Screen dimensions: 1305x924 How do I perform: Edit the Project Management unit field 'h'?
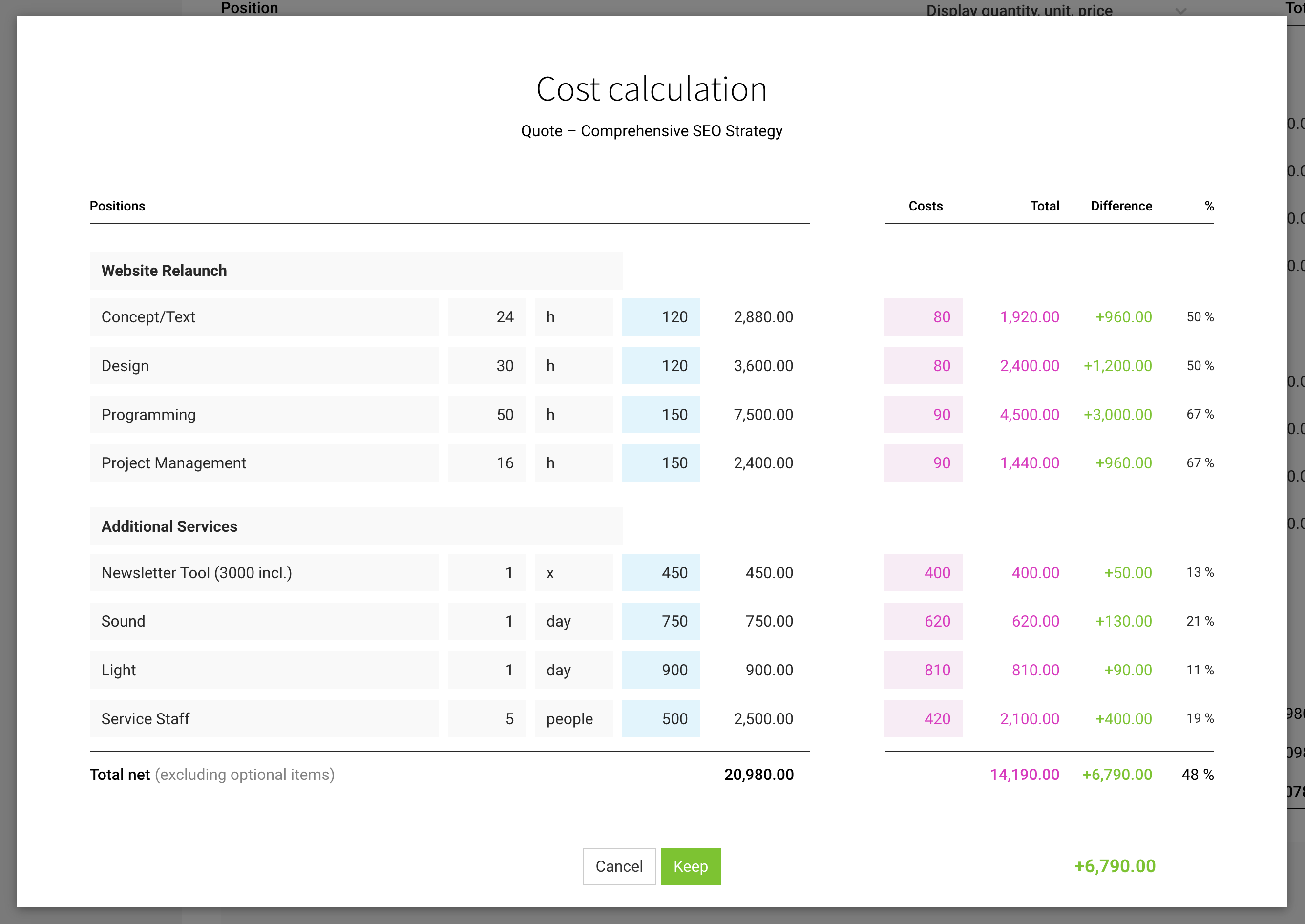573,463
